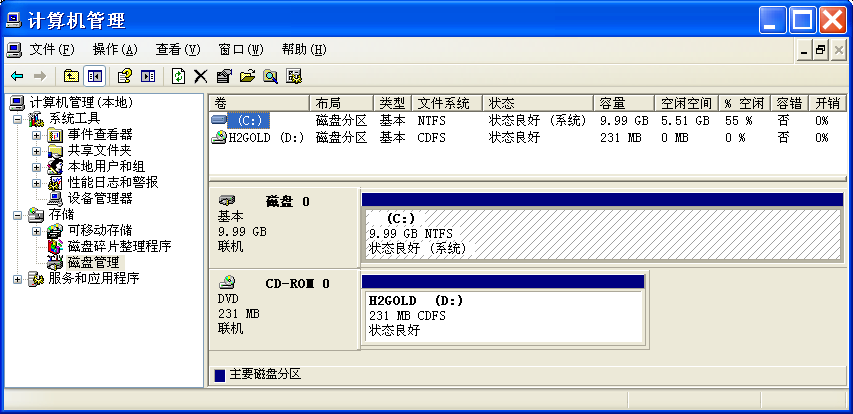The width and height of the screenshot is (853, 414).
Task: Expand the 本地用户和组 node
Action: [36, 167]
